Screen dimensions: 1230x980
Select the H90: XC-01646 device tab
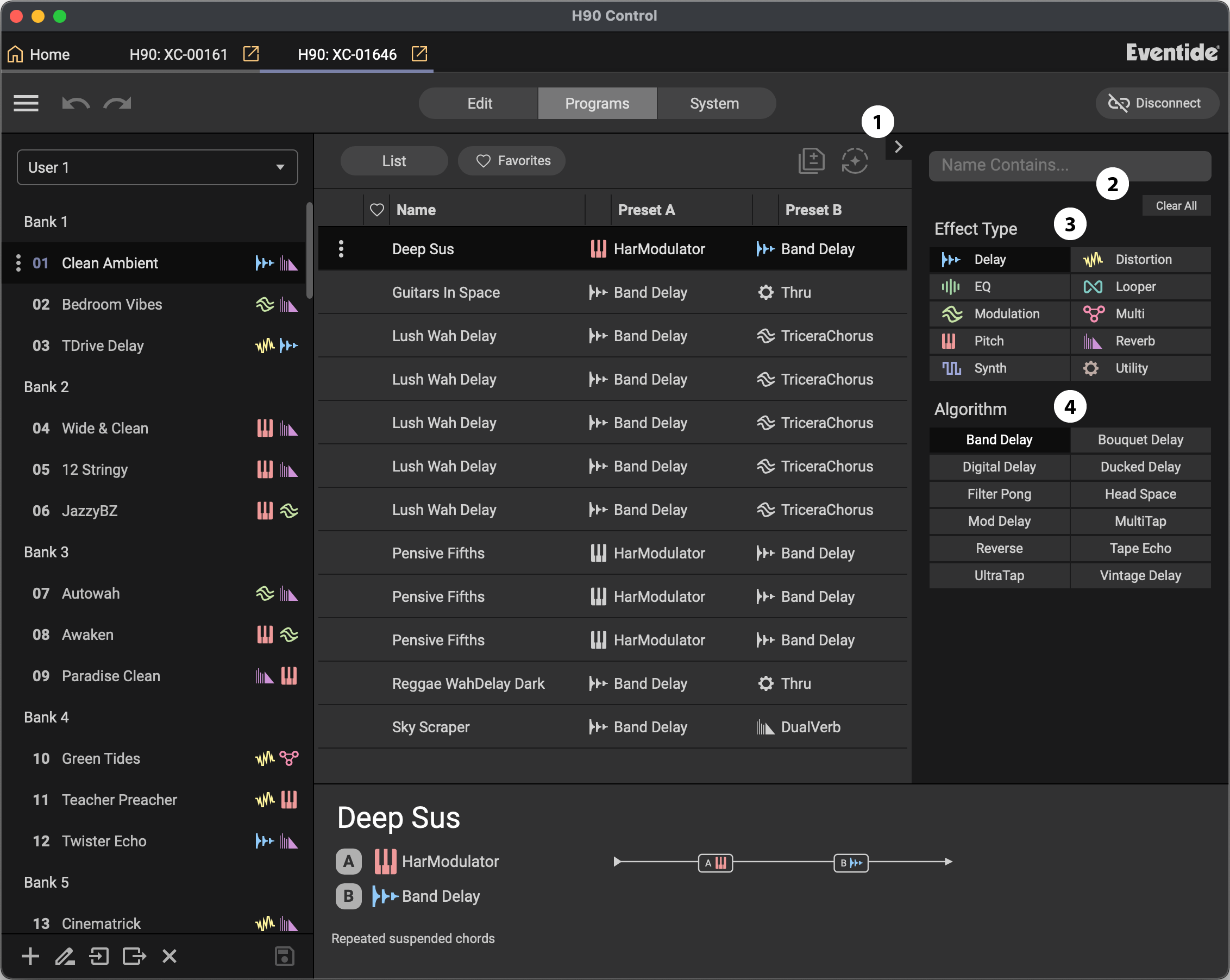[x=347, y=54]
